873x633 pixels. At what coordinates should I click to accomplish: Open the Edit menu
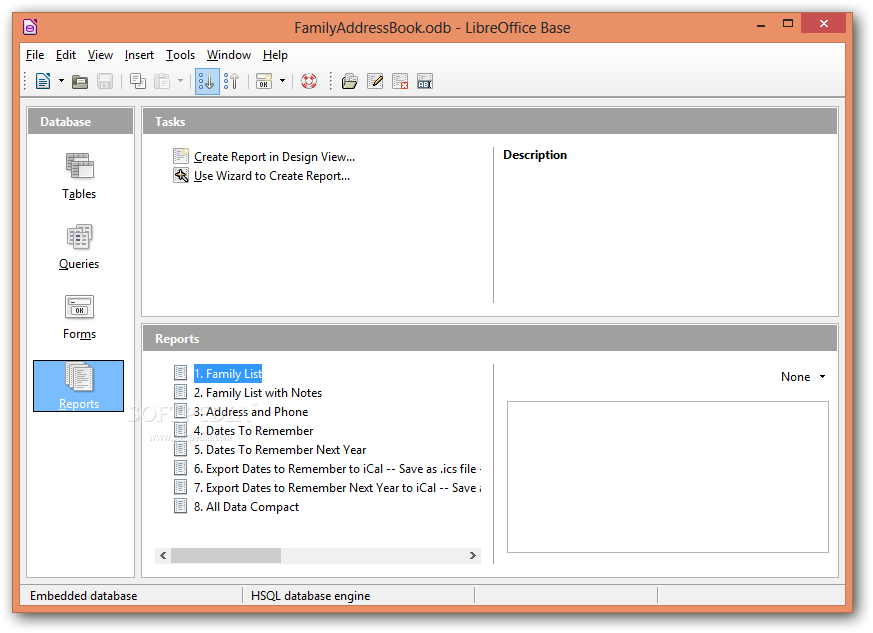[x=66, y=55]
